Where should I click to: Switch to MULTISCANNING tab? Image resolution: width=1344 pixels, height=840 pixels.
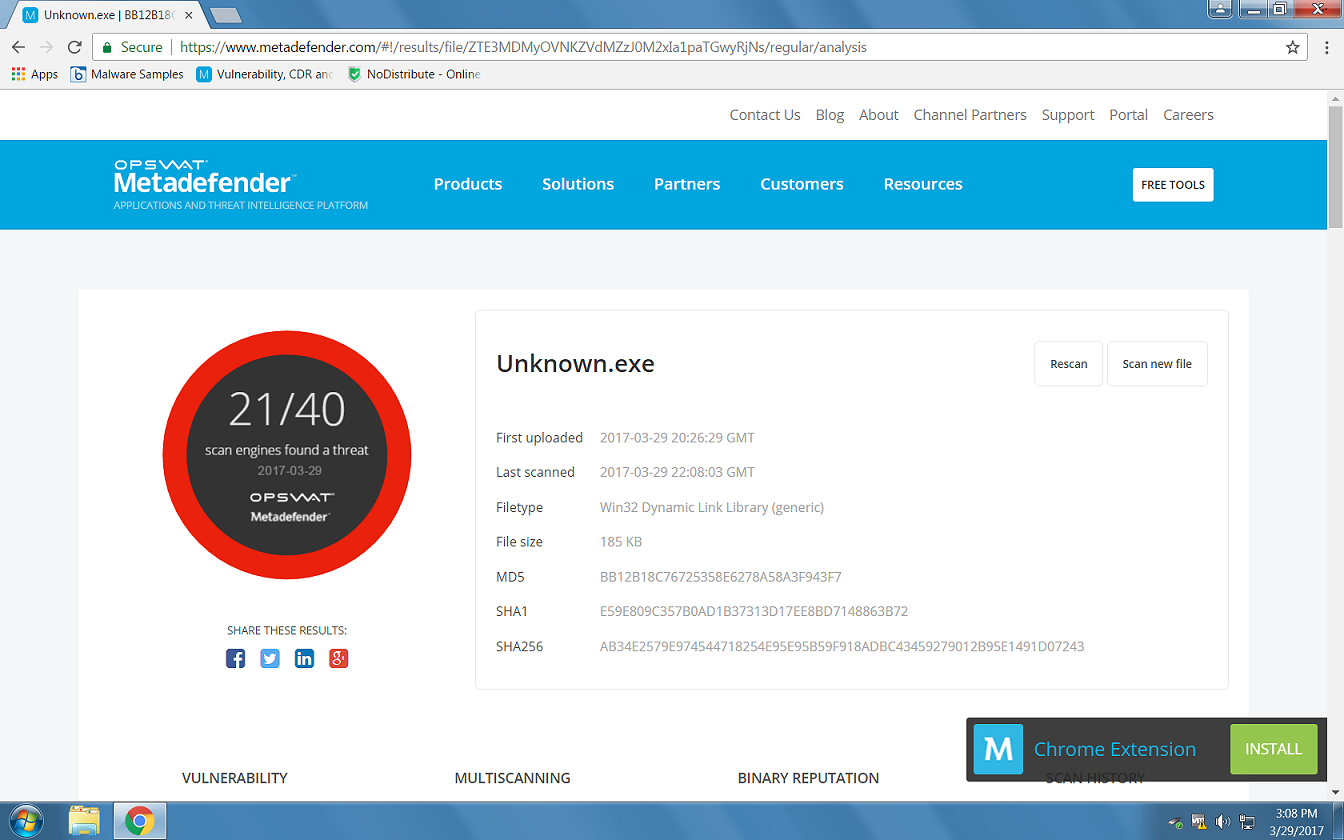(x=513, y=778)
